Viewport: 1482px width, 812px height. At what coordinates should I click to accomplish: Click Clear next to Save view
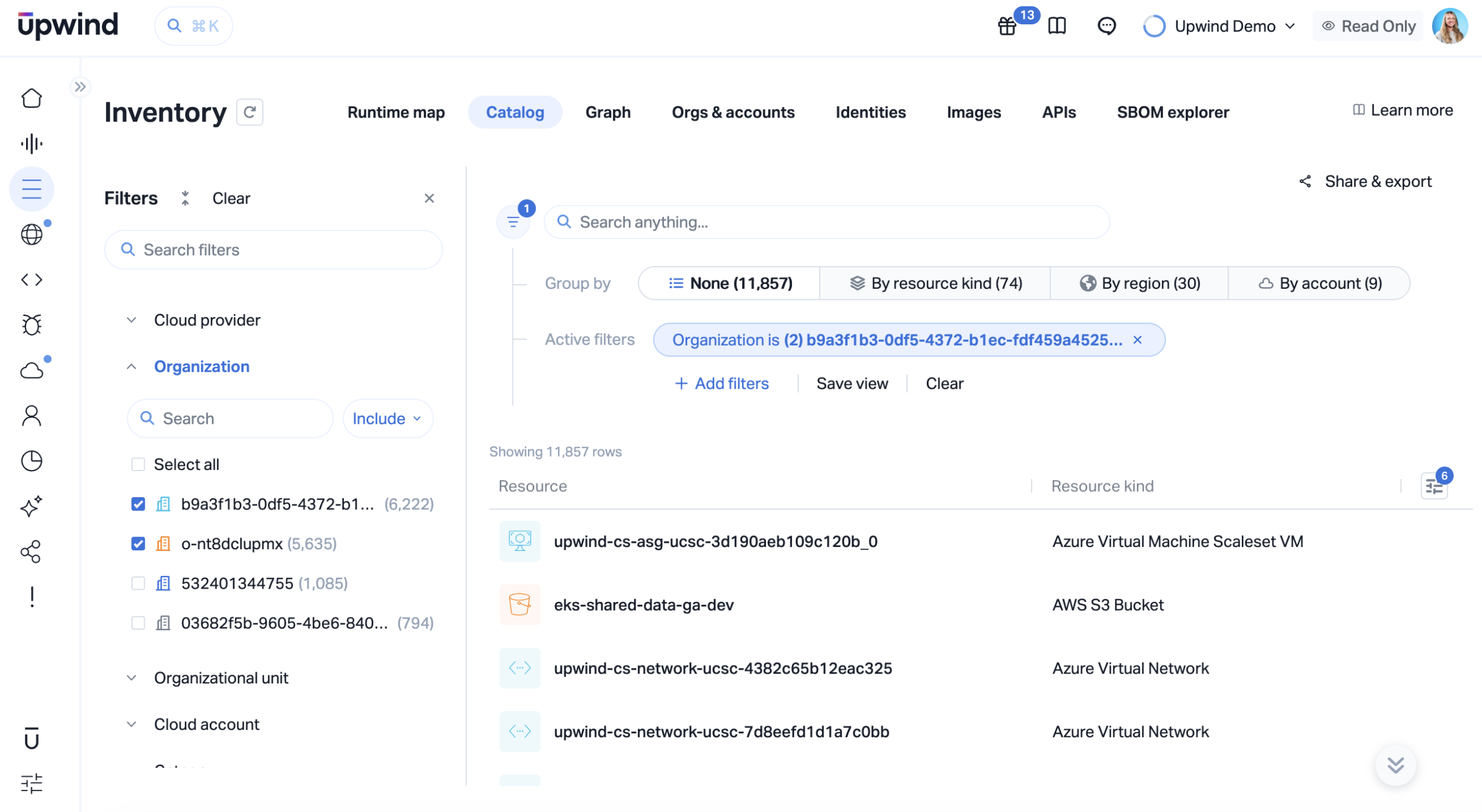pos(944,383)
